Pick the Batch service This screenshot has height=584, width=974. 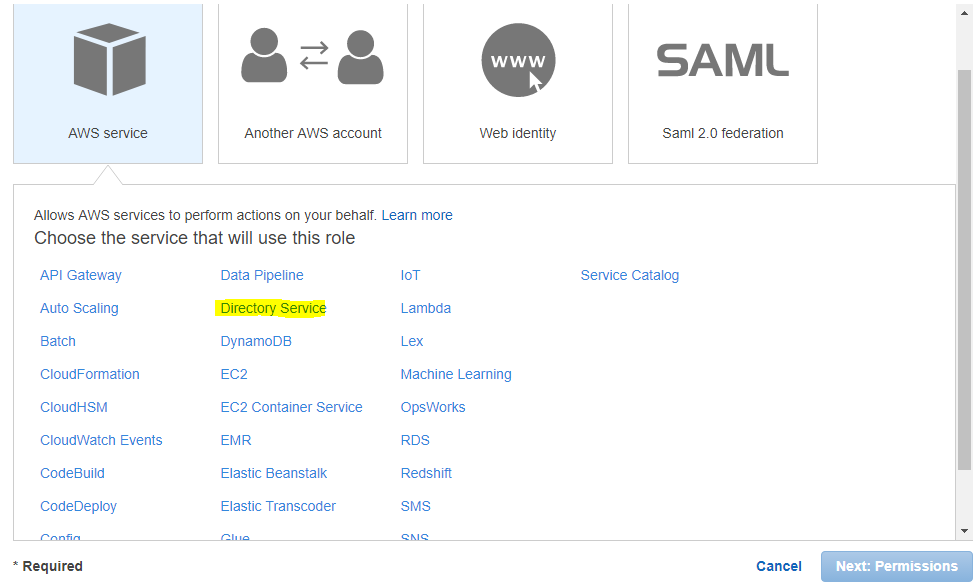click(58, 341)
